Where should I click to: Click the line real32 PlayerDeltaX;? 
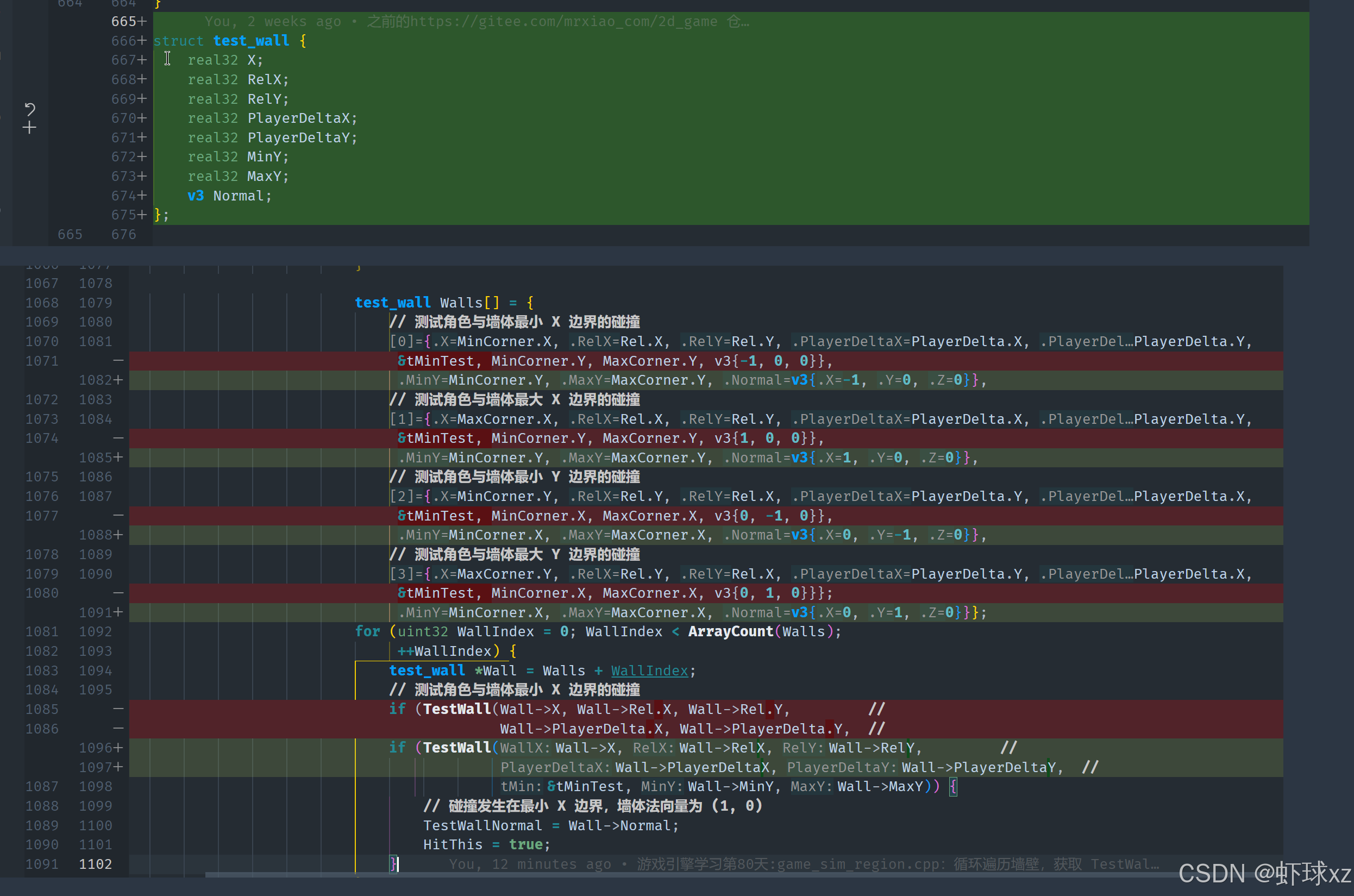click(x=273, y=118)
